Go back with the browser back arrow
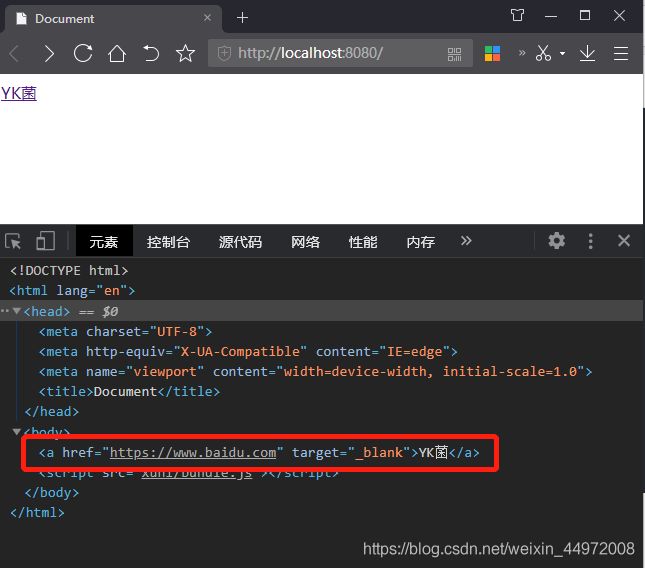The image size is (645, 568). [14, 53]
